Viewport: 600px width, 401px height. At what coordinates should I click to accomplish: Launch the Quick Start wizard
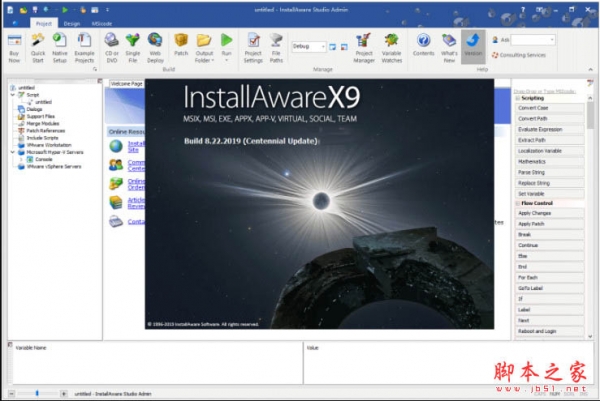(38, 48)
